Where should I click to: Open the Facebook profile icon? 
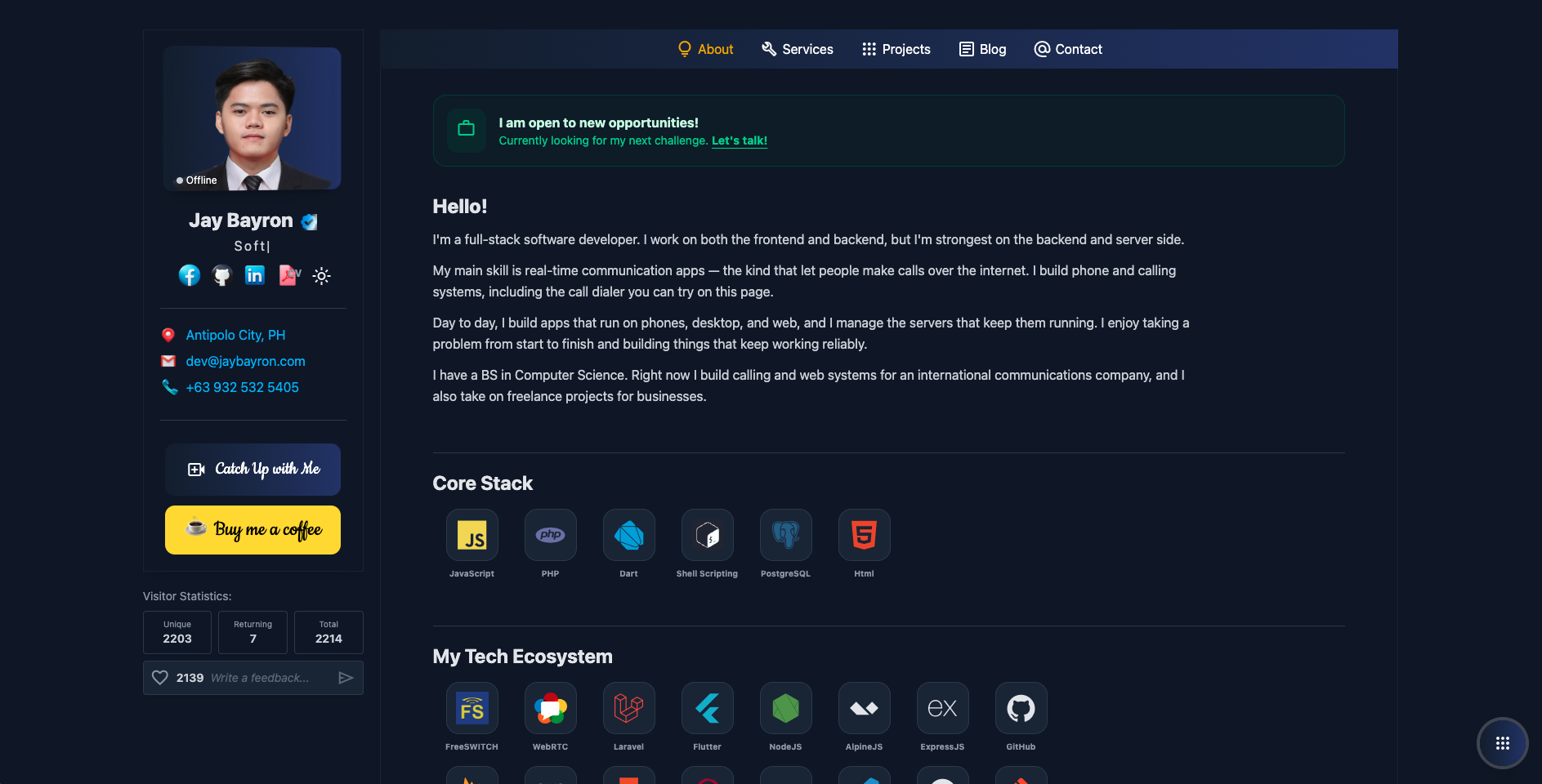pyautogui.click(x=190, y=275)
